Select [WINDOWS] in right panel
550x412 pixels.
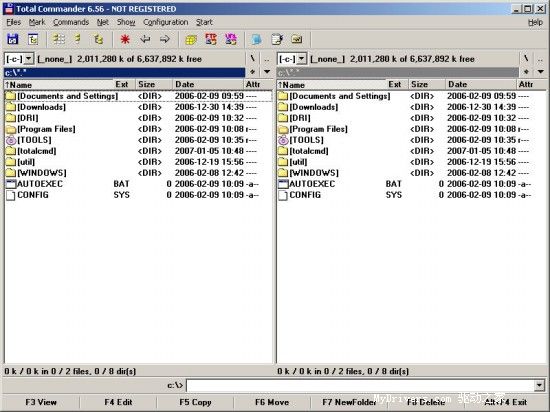click(411, 173)
